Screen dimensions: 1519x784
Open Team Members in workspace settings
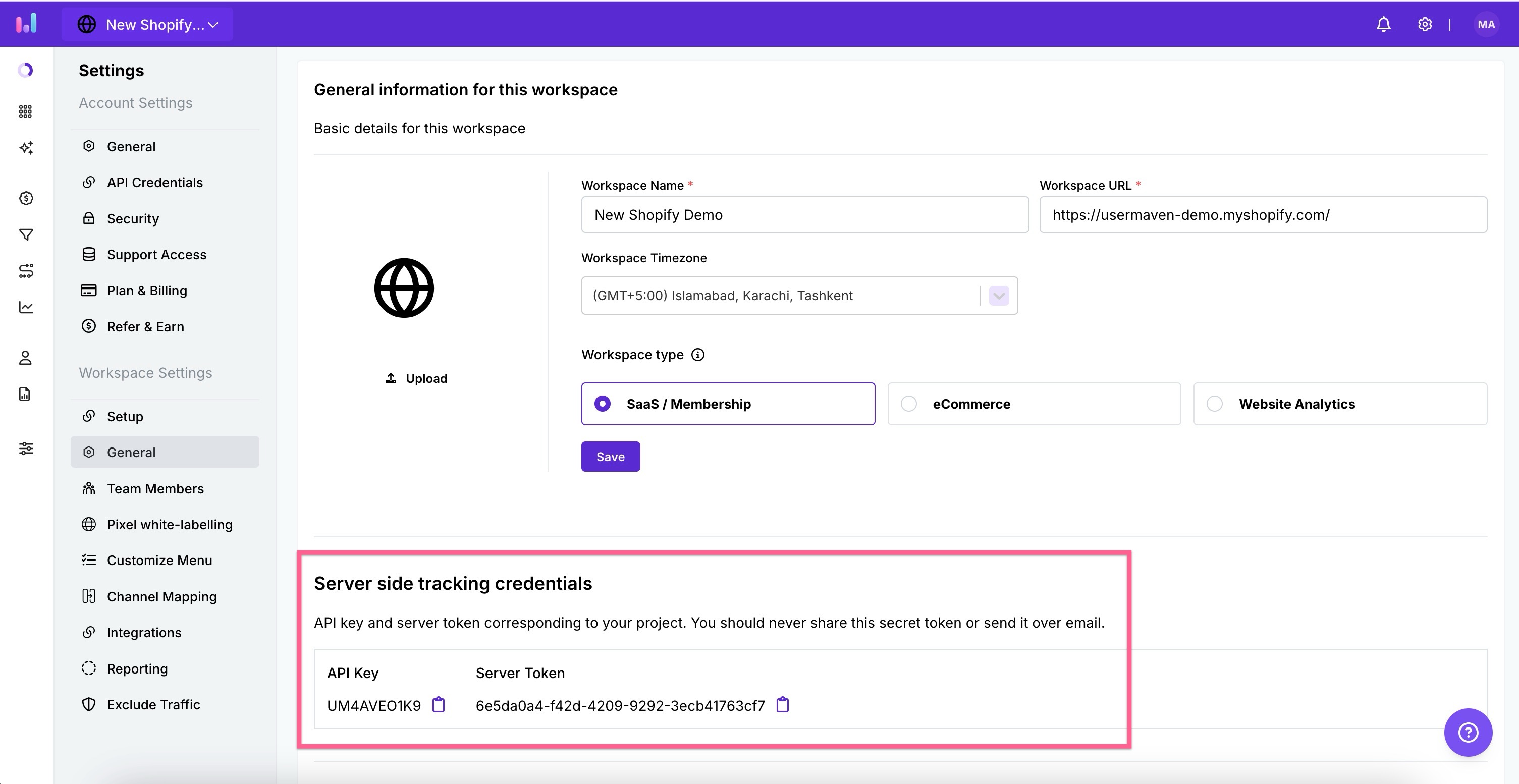click(155, 489)
